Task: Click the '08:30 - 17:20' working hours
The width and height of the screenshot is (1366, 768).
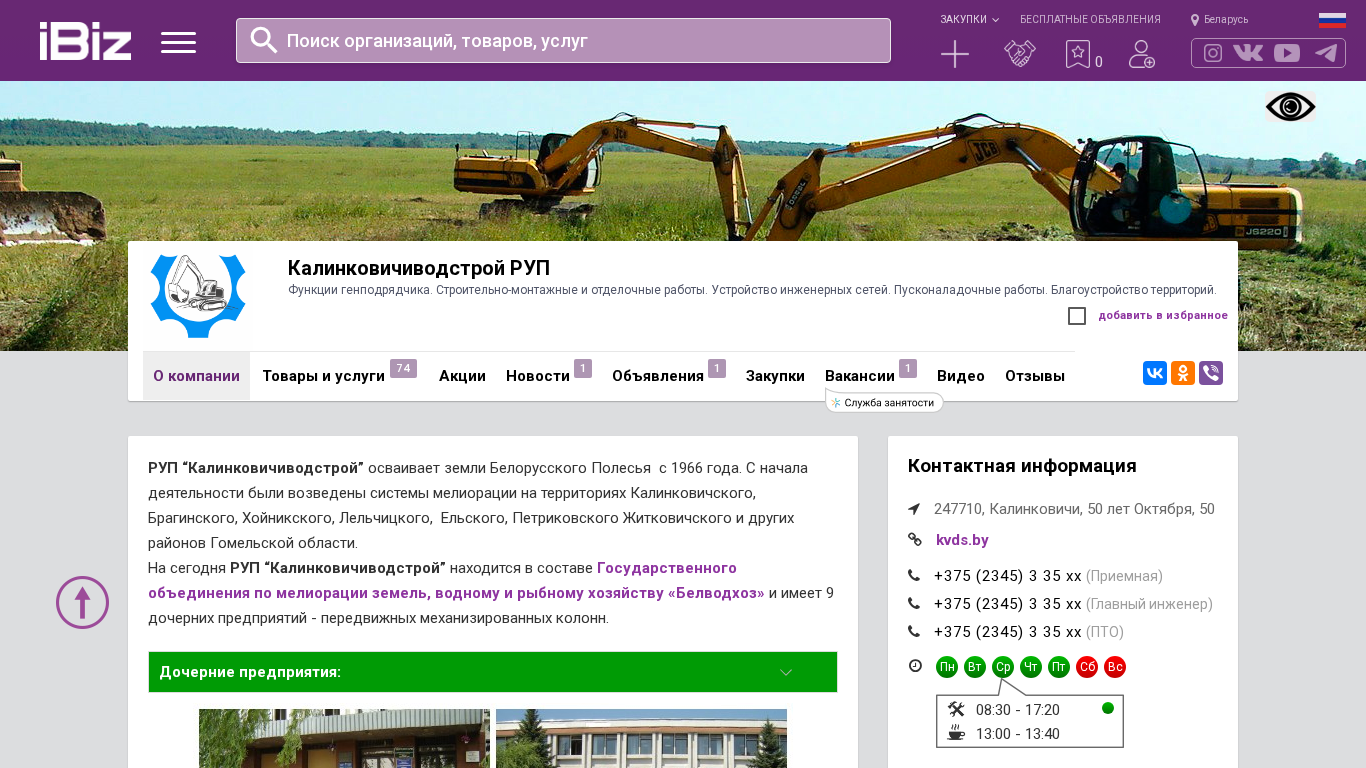Action: click(1018, 710)
